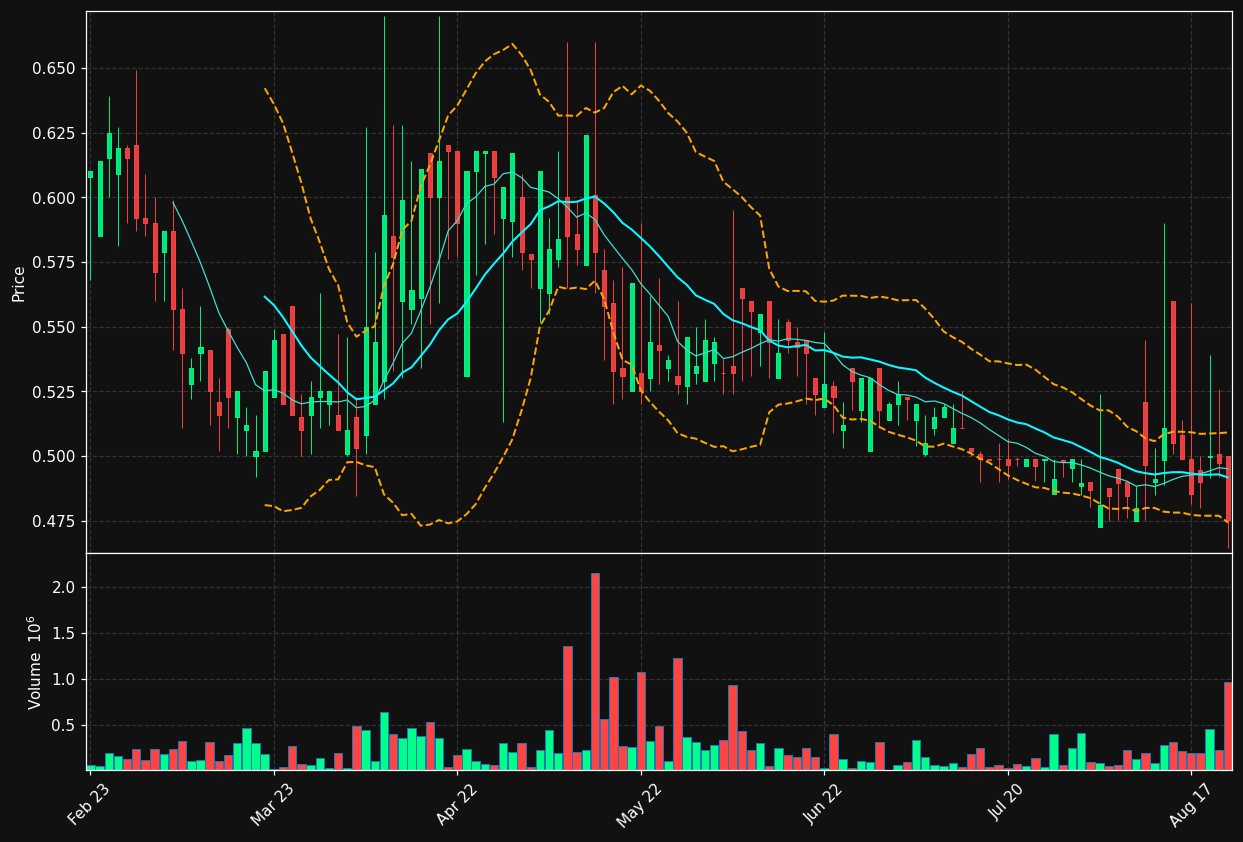Screen dimensions: 1243x842
Task: Click the 0.5 volume tick label
Action: coord(64,726)
